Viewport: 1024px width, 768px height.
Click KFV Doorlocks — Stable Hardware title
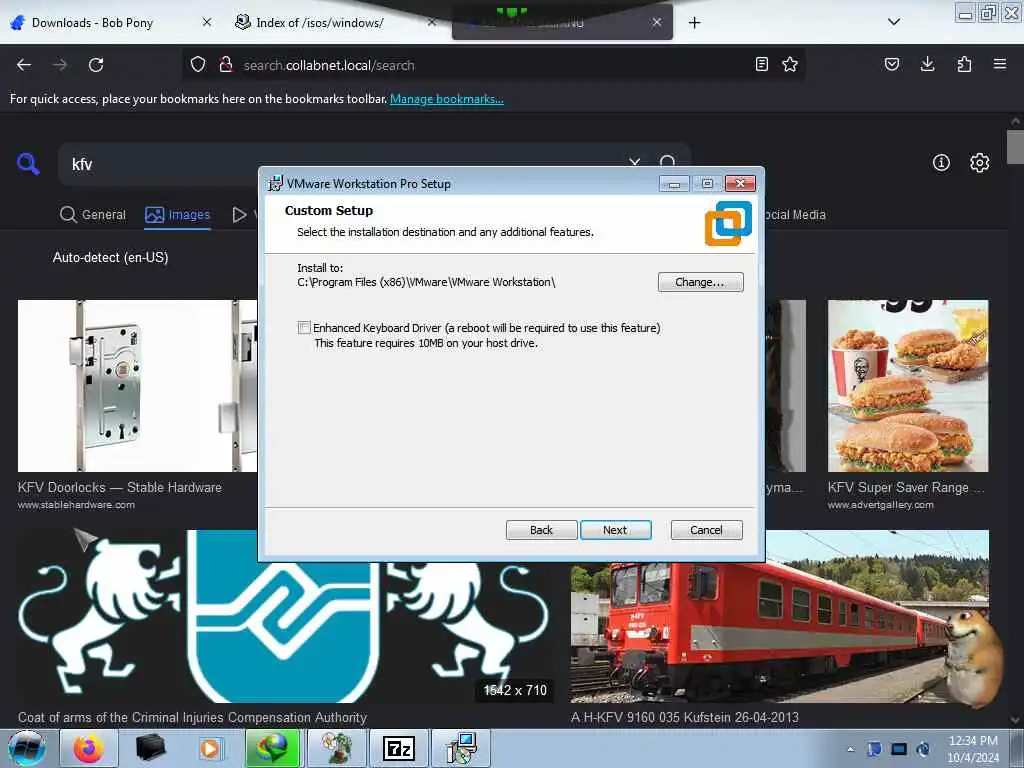coord(120,487)
